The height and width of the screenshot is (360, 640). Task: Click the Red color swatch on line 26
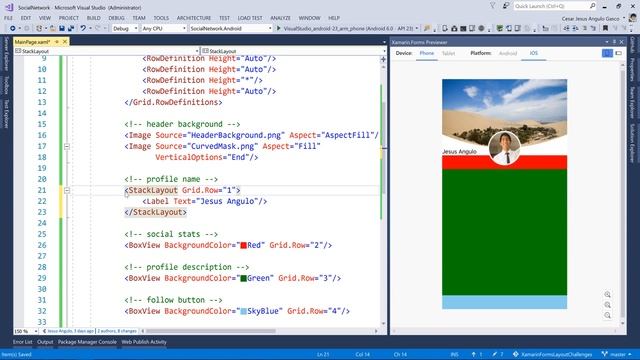(x=243, y=245)
